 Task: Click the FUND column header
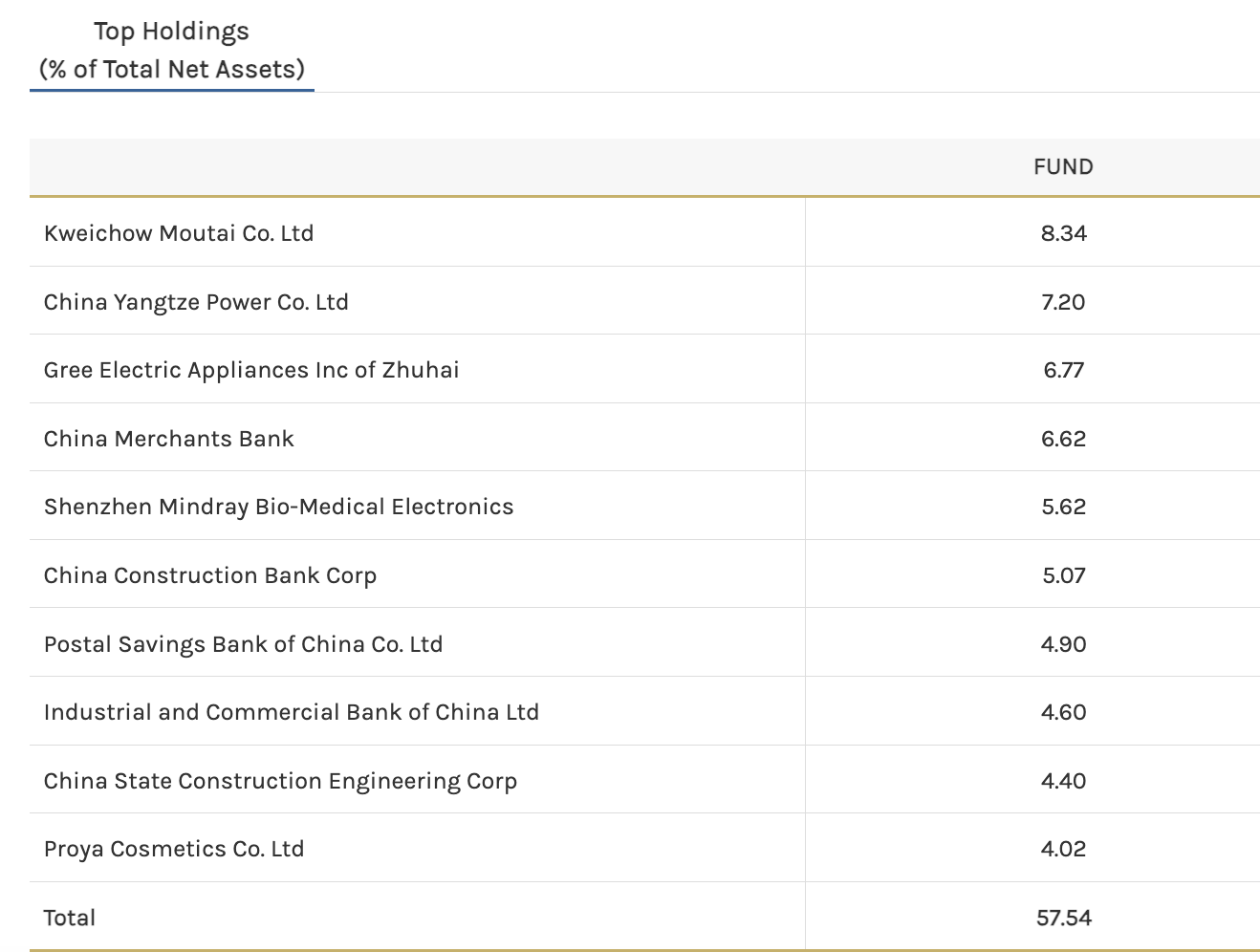(x=1063, y=167)
